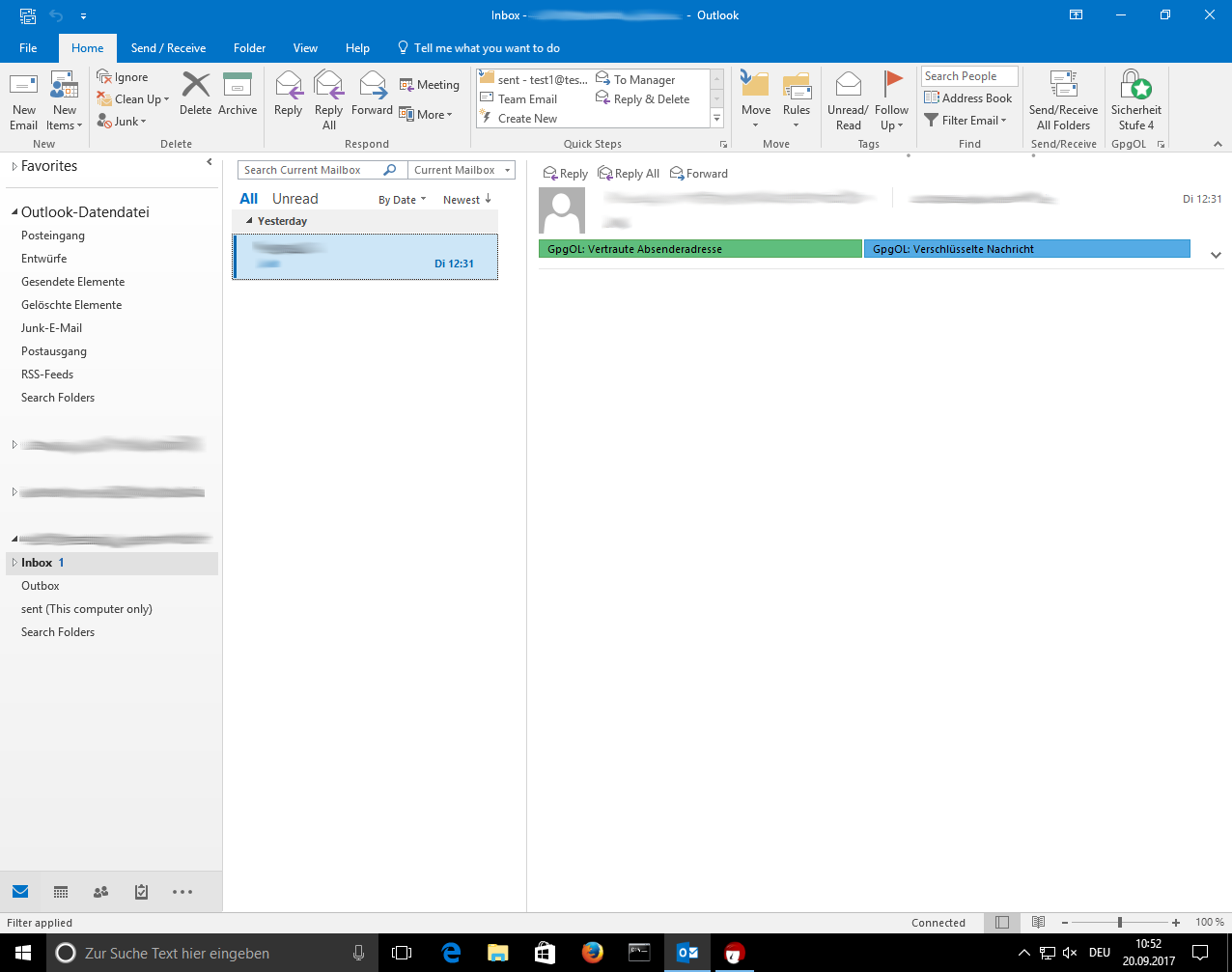1232x972 pixels.
Task: Show All messages filter
Action: pos(249,199)
